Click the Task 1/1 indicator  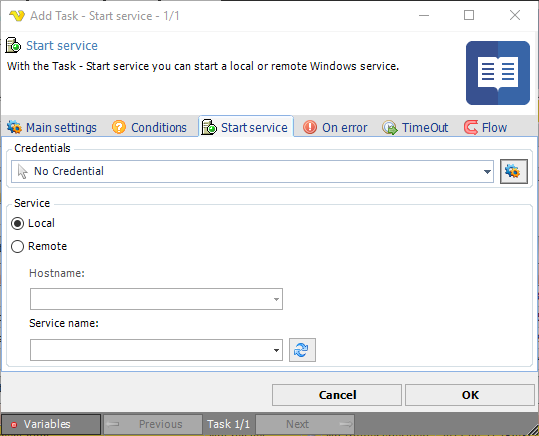[x=229, y=424]
